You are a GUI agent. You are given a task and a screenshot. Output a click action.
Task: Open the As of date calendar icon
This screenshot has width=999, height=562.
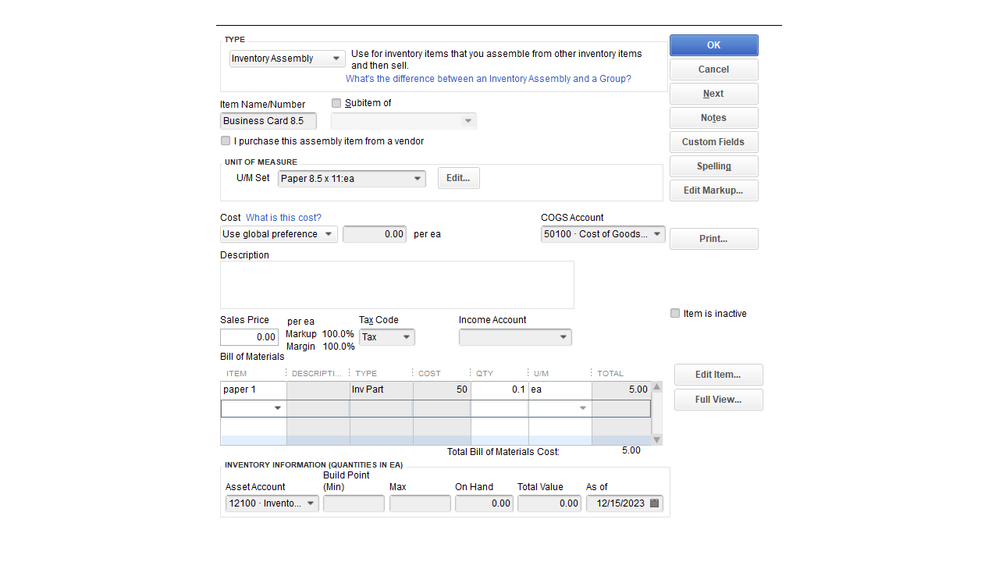(655, 504)
